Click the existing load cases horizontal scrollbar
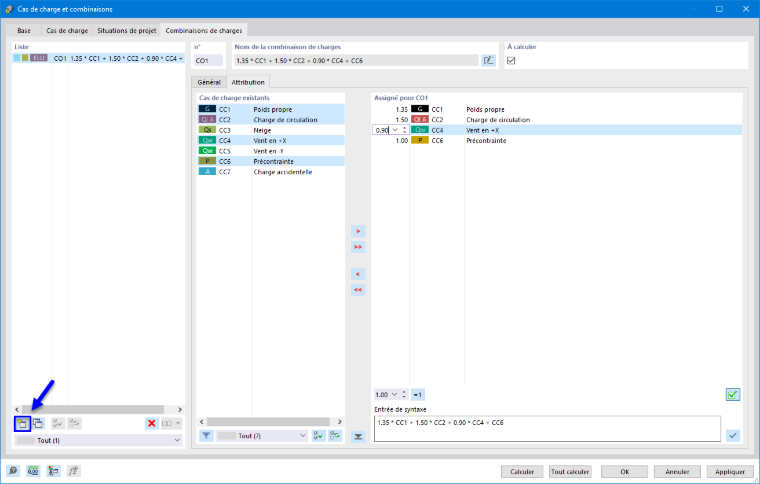 click(268, 422)
